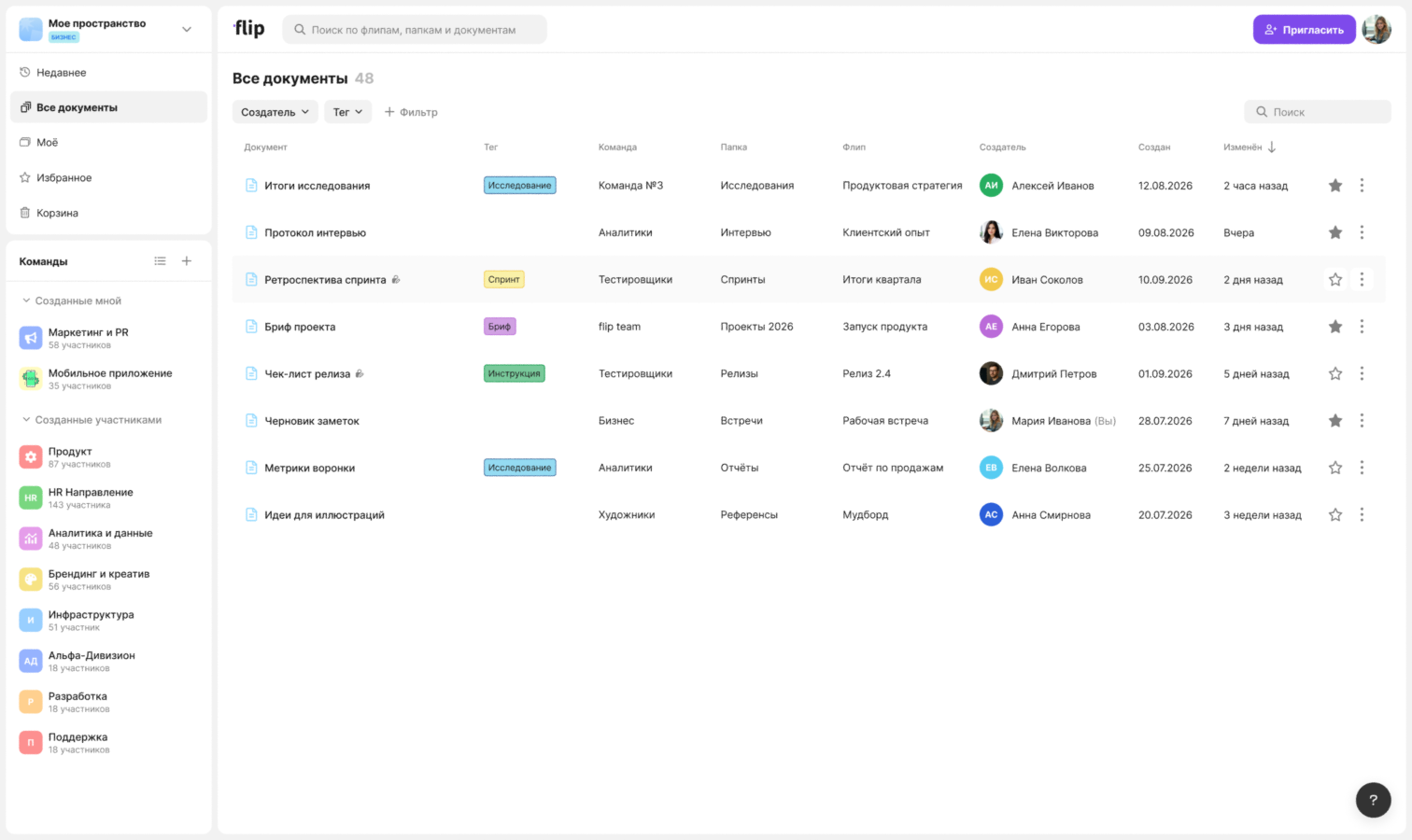The height and width of the screenshot is (840, 1412).
Task: Open more options for Бриф проекта row
Action: tap(1362, 327)
